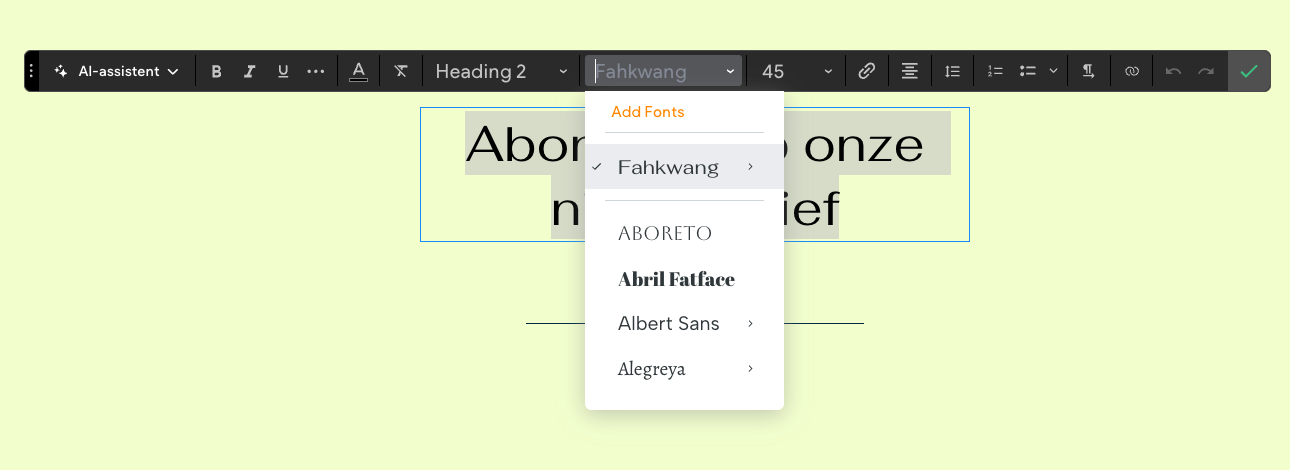The height and width of the screenshot is (470, 1290).
Task: Open more text formatting options
Action: point(316,71)
